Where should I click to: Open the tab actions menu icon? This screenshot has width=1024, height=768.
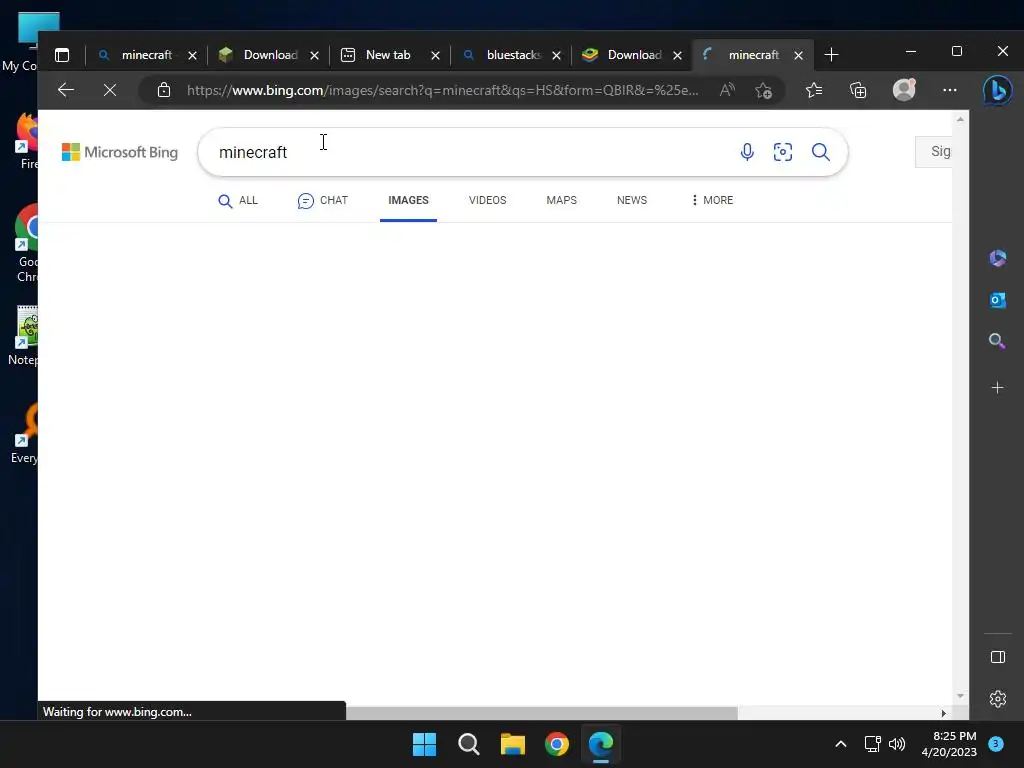click(62, 55)
